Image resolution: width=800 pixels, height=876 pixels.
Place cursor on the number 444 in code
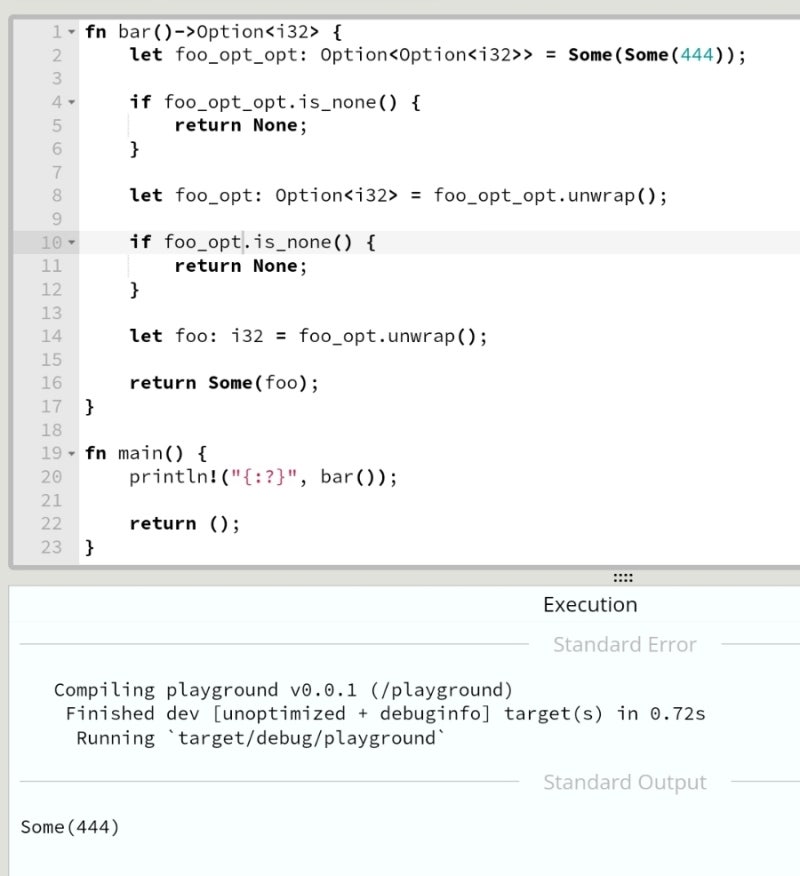click(x=696, y=55)
